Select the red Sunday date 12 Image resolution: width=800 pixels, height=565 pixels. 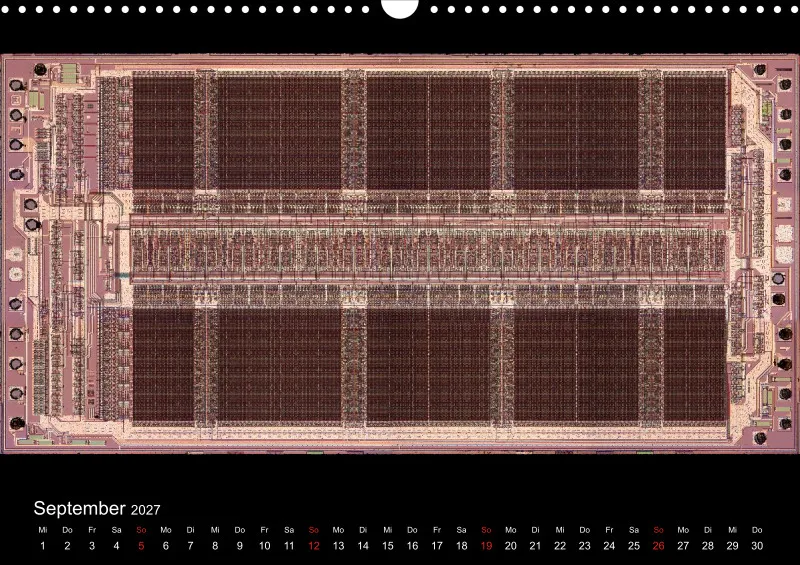[314, 546]
